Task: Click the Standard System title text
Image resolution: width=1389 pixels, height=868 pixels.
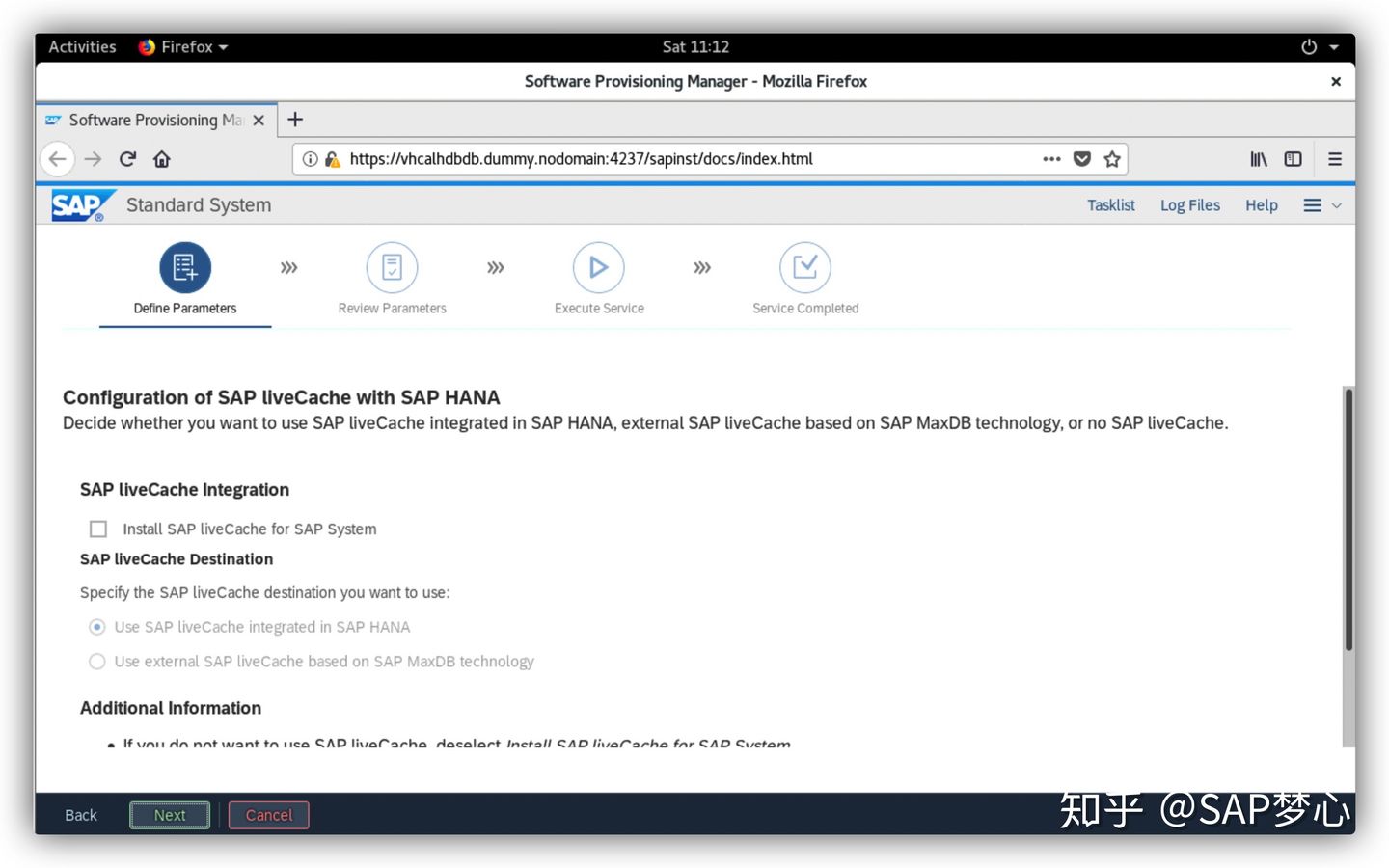Action: [199, 205]
